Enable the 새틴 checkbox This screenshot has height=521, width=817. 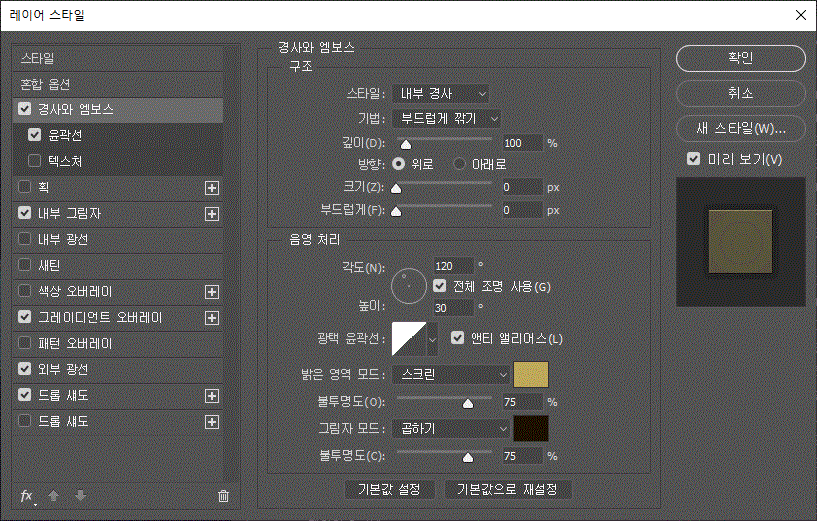pos(24,265)
